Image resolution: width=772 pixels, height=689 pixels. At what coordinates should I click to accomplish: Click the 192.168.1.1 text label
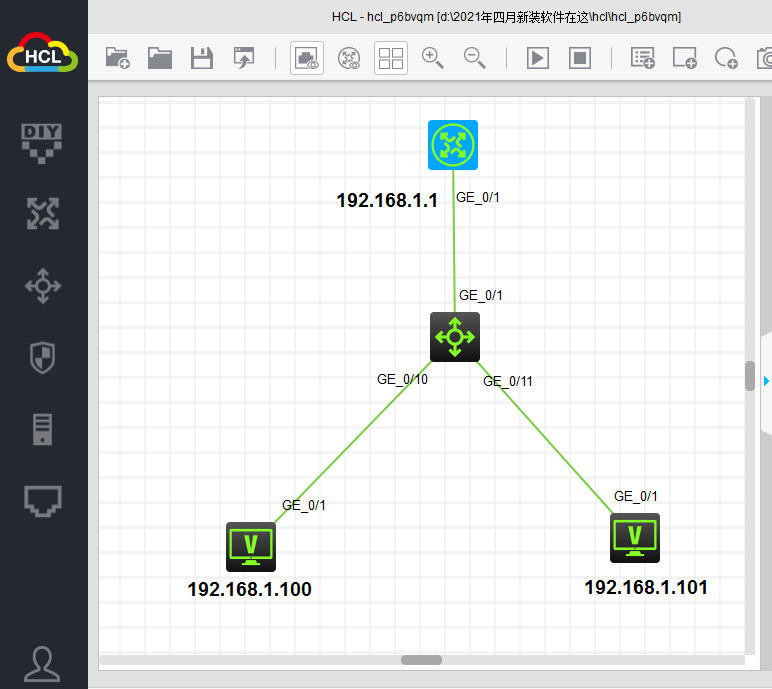387,200
